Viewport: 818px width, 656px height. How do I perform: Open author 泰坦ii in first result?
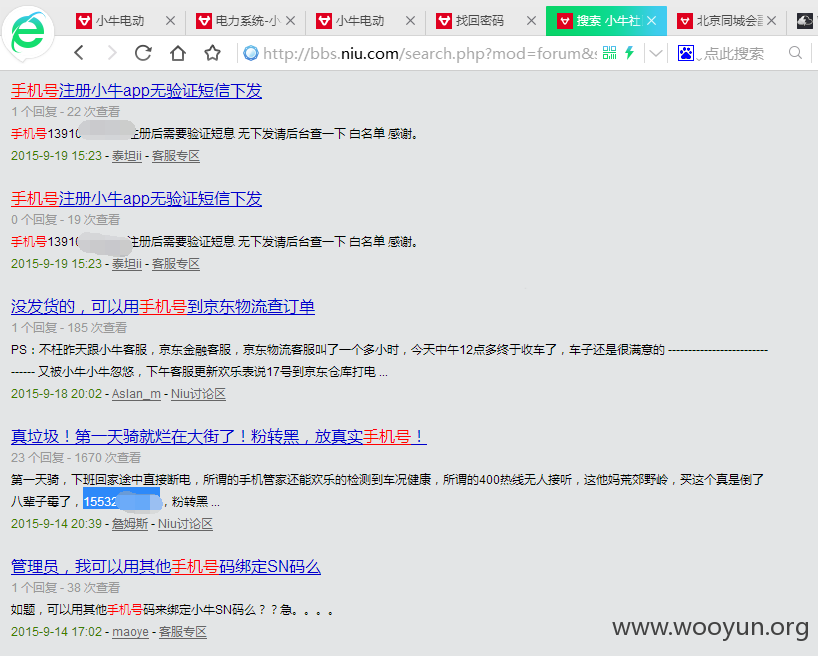coord(127,156)
